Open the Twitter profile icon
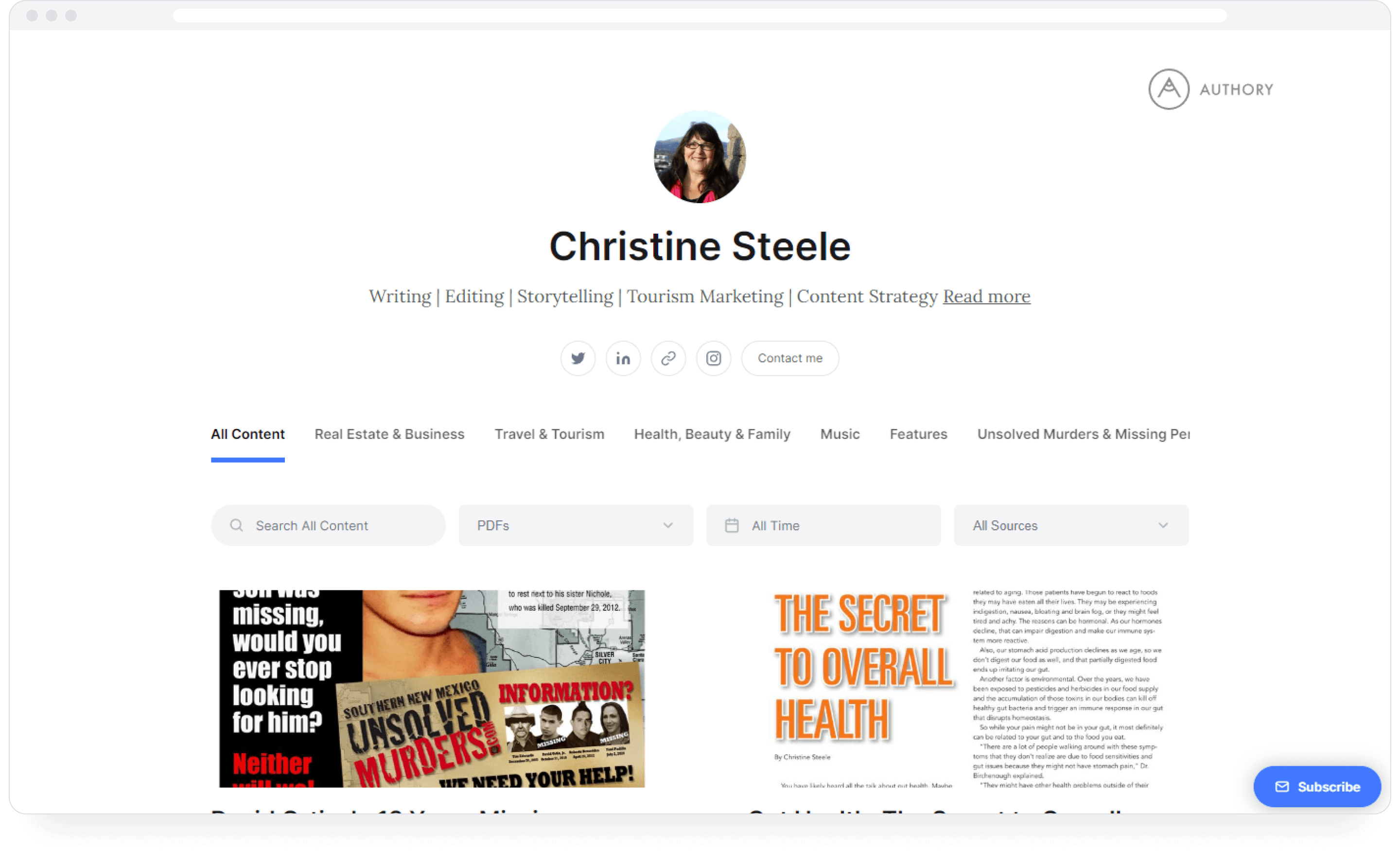1400x863 pixels. pyautogui.click(x=578, y=359)
